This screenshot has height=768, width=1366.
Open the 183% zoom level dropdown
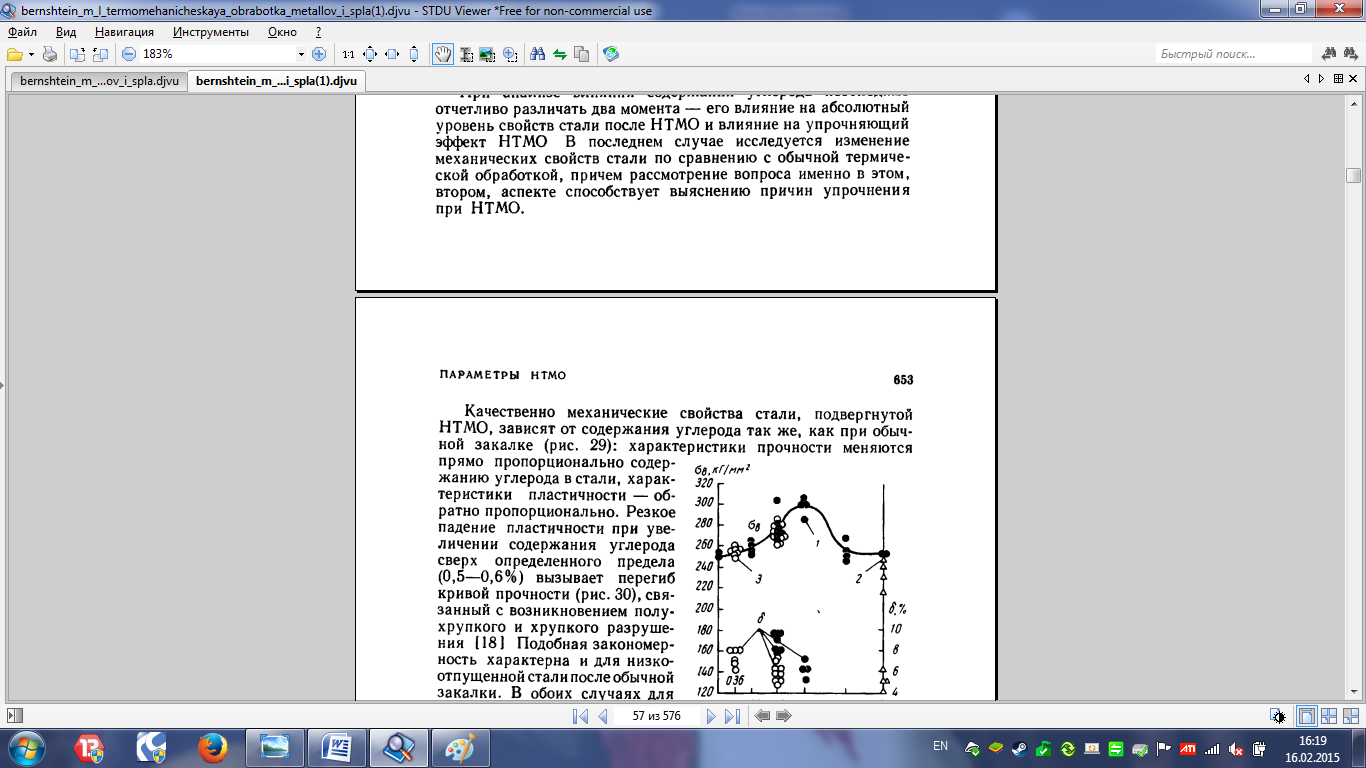click(301, 54)
